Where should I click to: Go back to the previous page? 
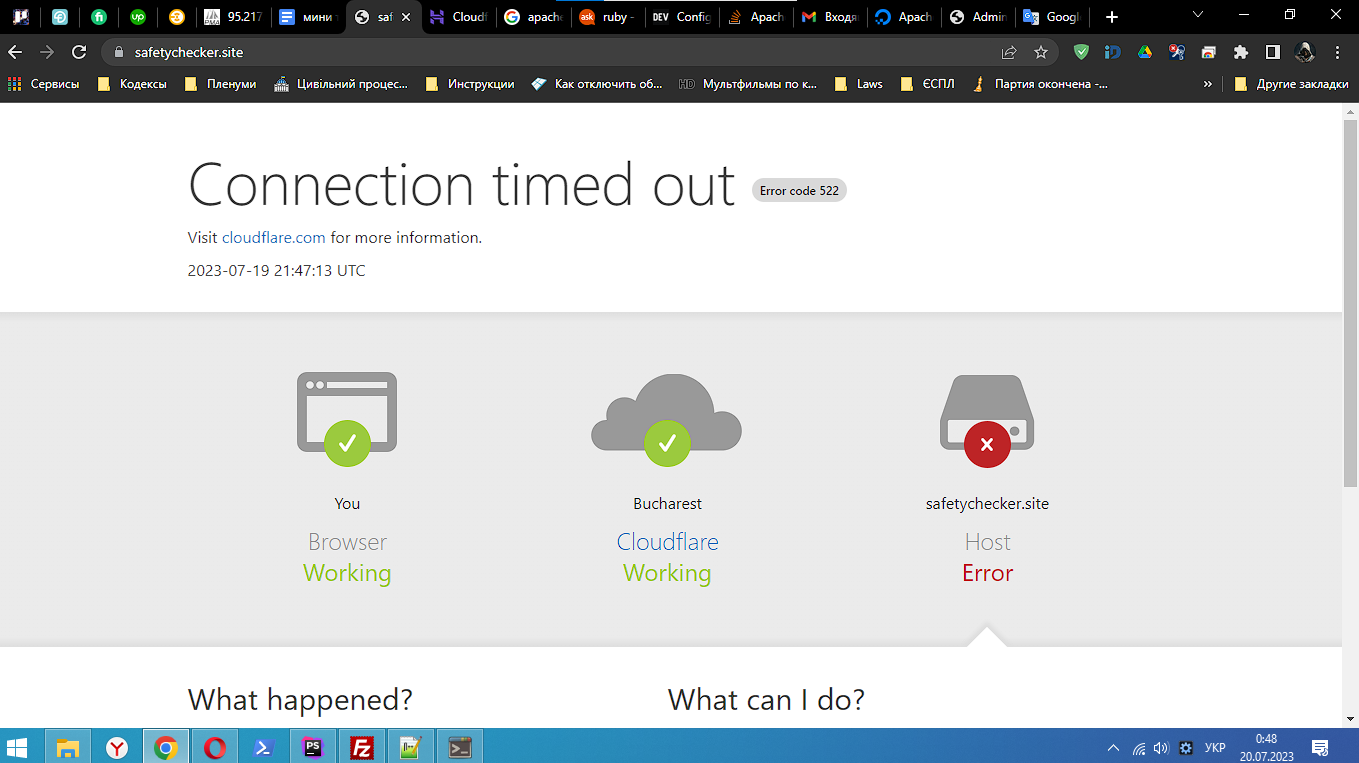coord(15,52)
